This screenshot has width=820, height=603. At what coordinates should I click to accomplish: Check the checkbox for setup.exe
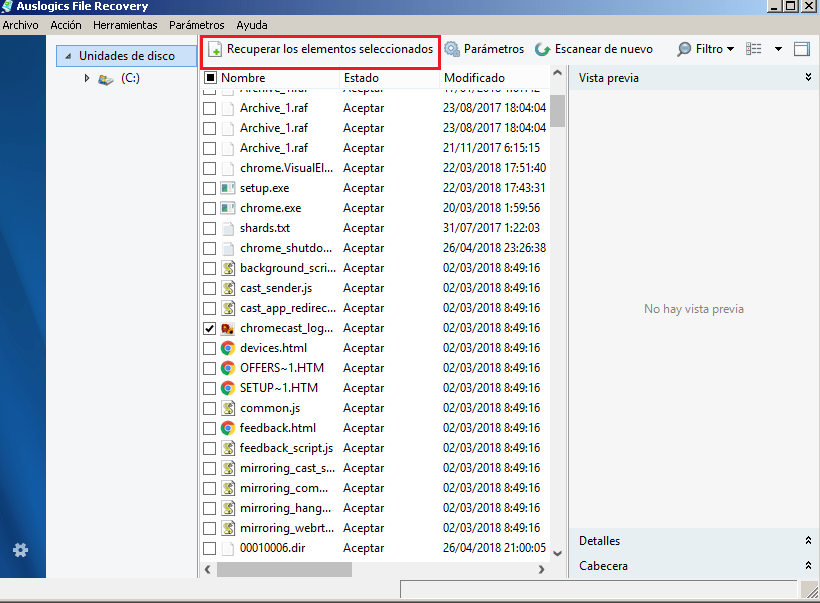(x=209, y=187)
